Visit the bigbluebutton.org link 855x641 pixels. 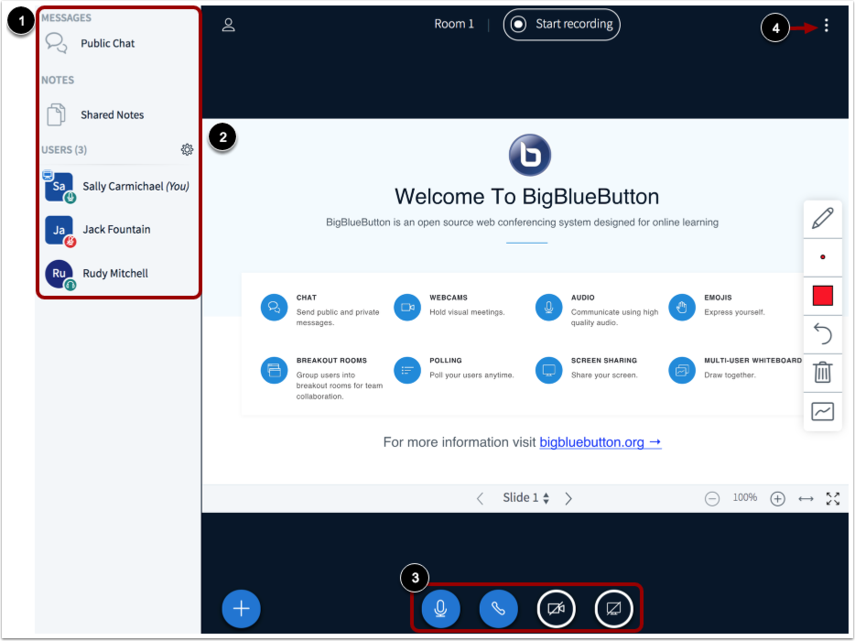click(600, 442)
